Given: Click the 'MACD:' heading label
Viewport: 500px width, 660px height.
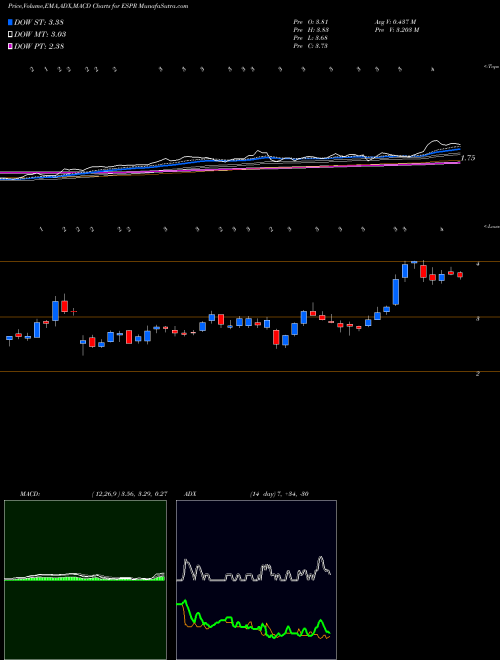Looking at the screenshot, I should pos(30,494).
